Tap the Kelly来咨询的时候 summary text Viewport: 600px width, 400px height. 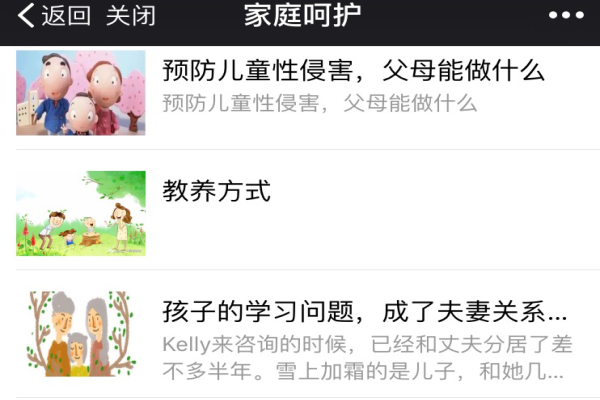(367, 358)
